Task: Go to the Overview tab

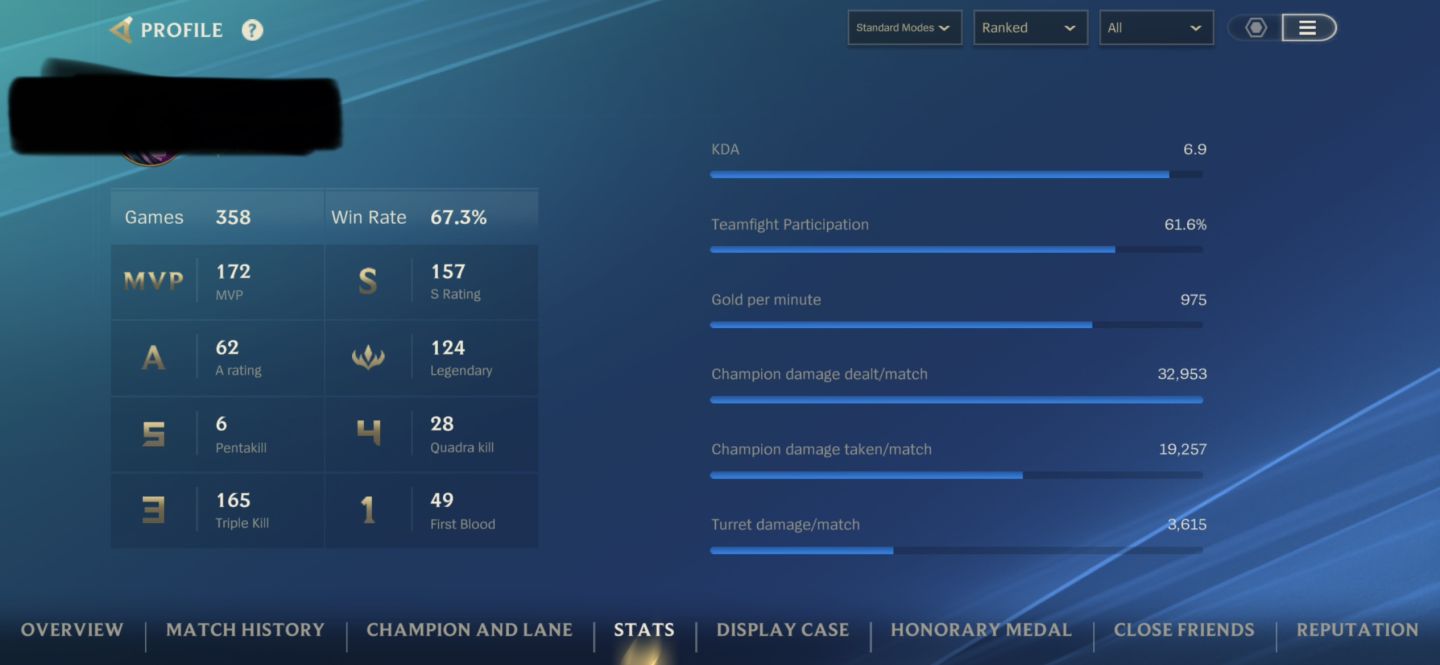Action: coord(72,630)
